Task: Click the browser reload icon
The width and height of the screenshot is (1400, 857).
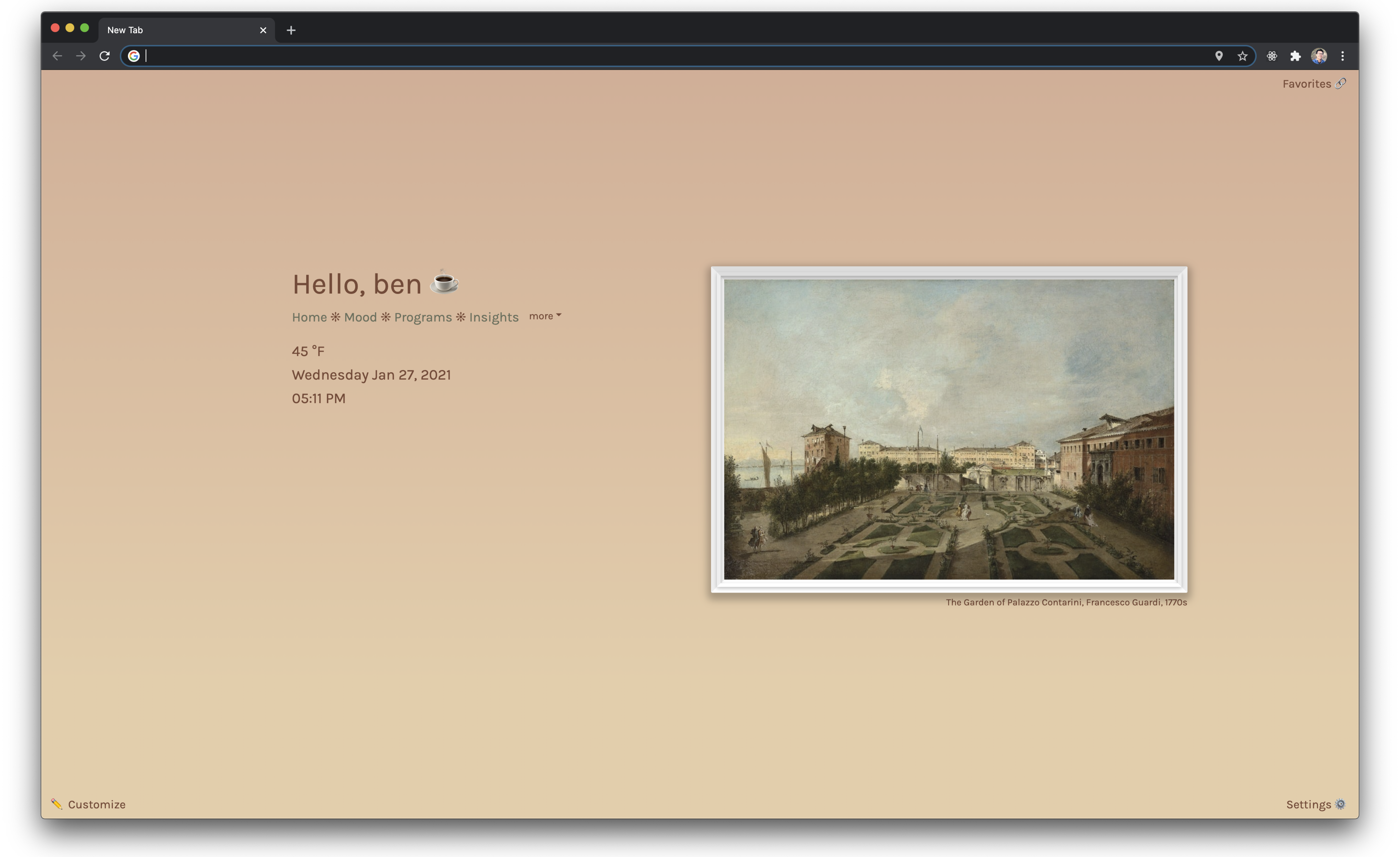Action: click(x=105, y=56)
